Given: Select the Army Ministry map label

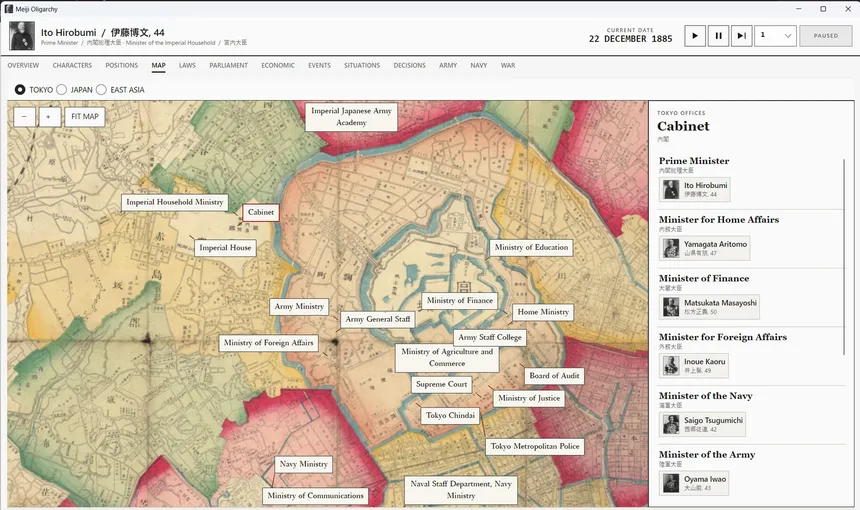Looking at the screenshot, I should click(299, 307).
